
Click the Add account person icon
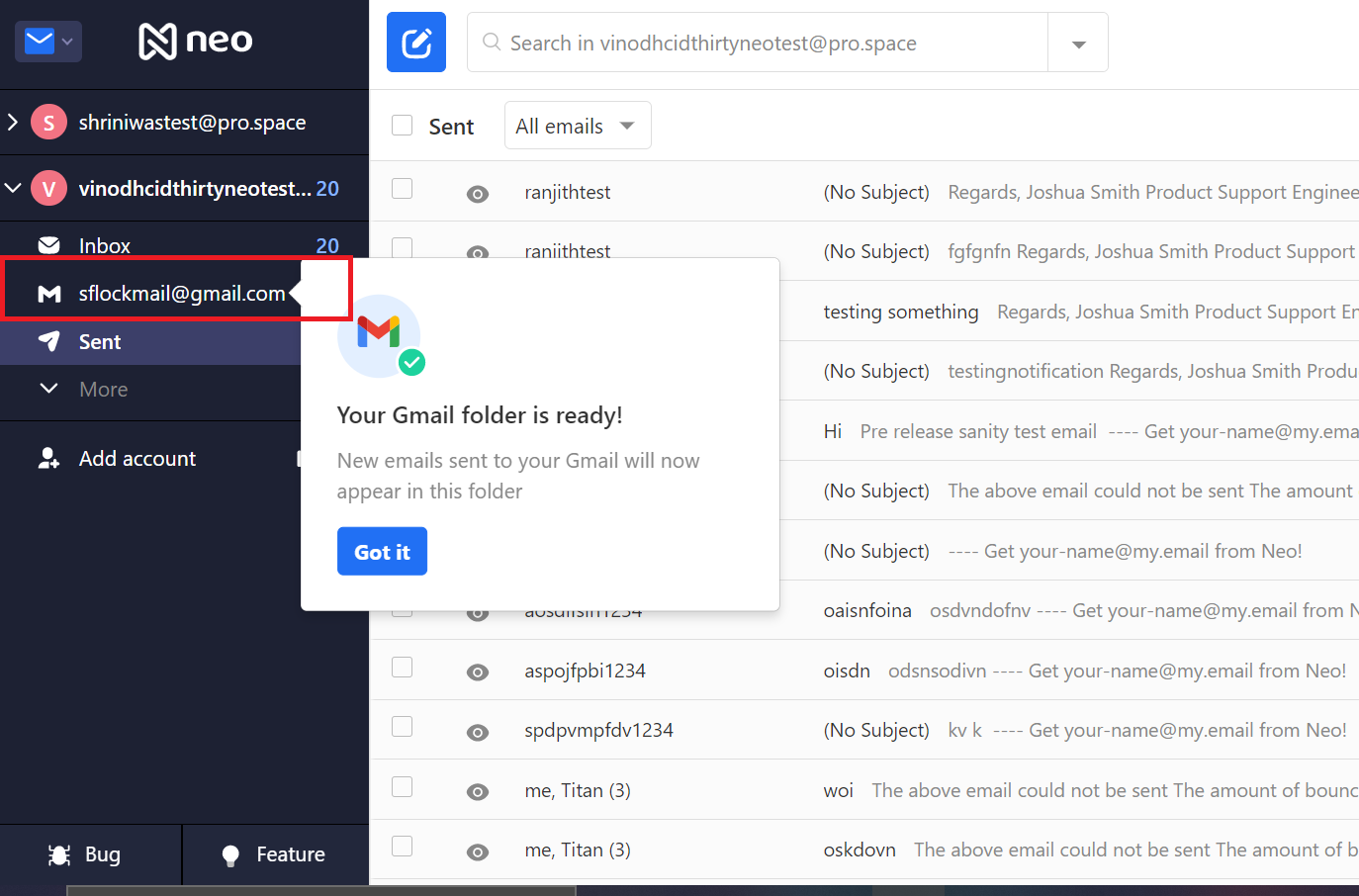pyautogui.click(x=48, y=458)
